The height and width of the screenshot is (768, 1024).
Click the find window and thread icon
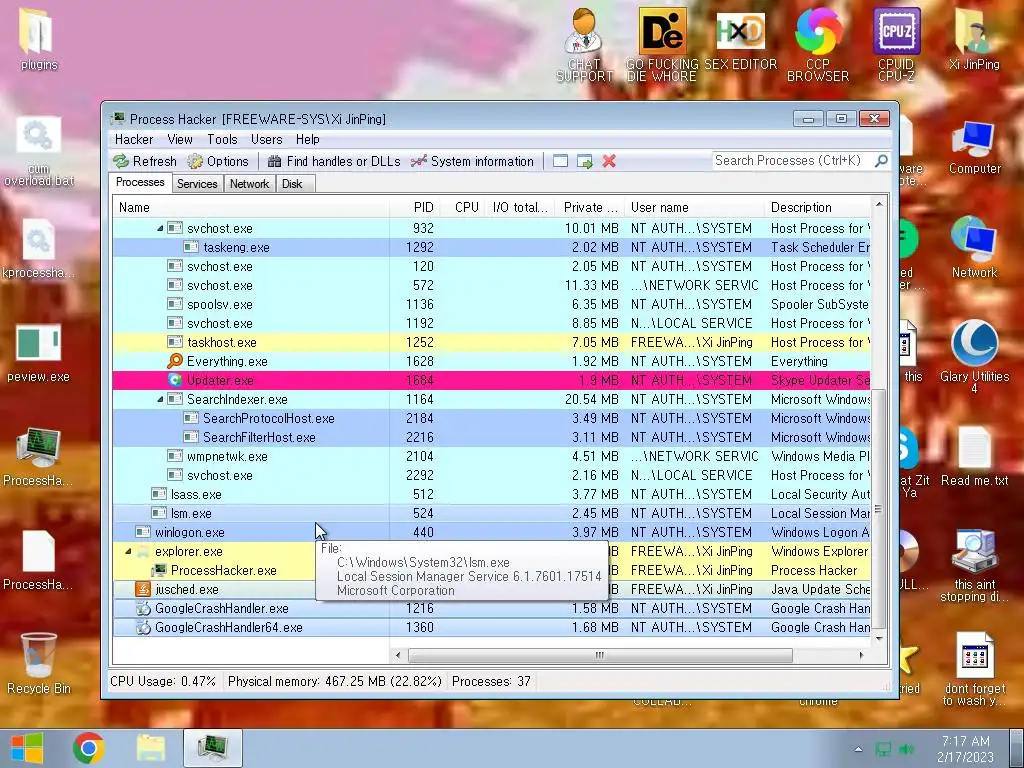pyautogui.click(x=584, y=161)
